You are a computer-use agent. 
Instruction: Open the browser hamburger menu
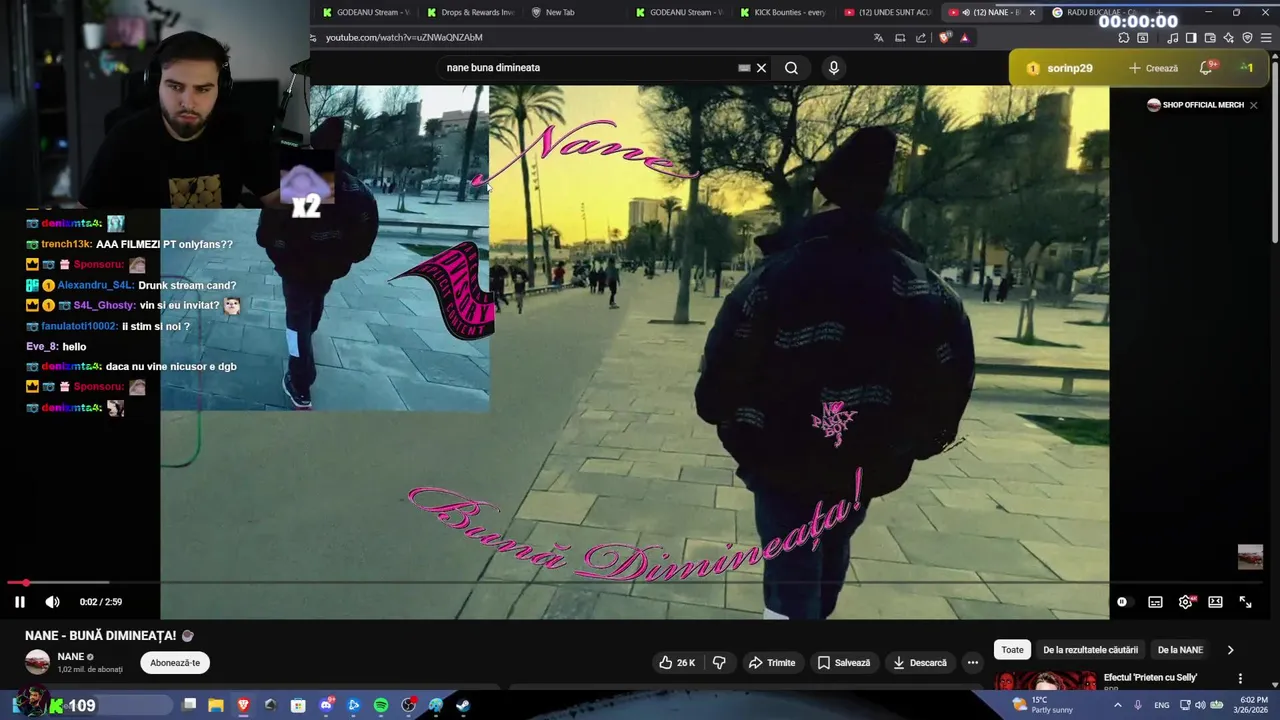(x=1266, y=38)
